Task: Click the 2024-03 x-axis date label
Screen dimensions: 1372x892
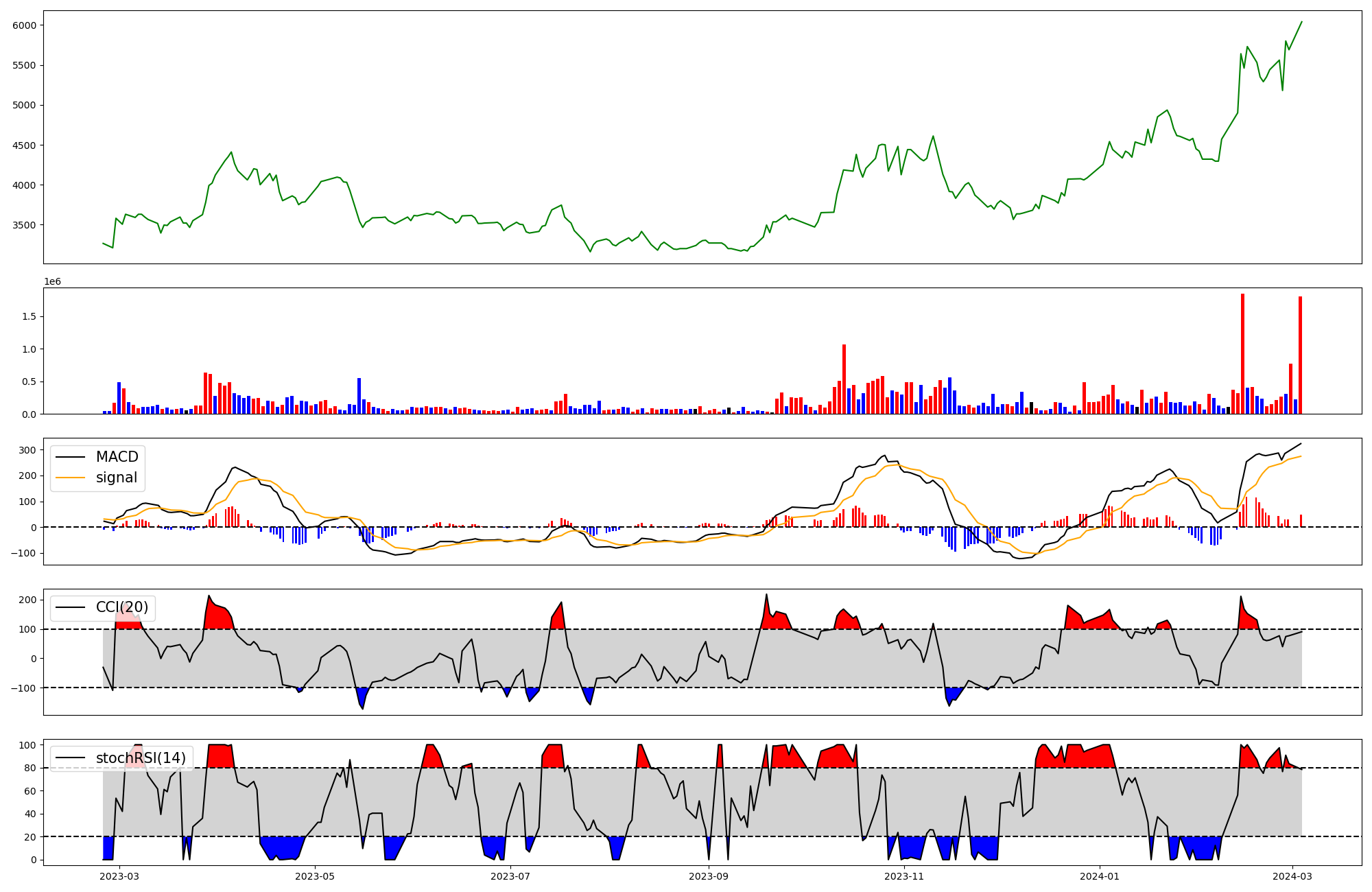Action: (1292, 876)
